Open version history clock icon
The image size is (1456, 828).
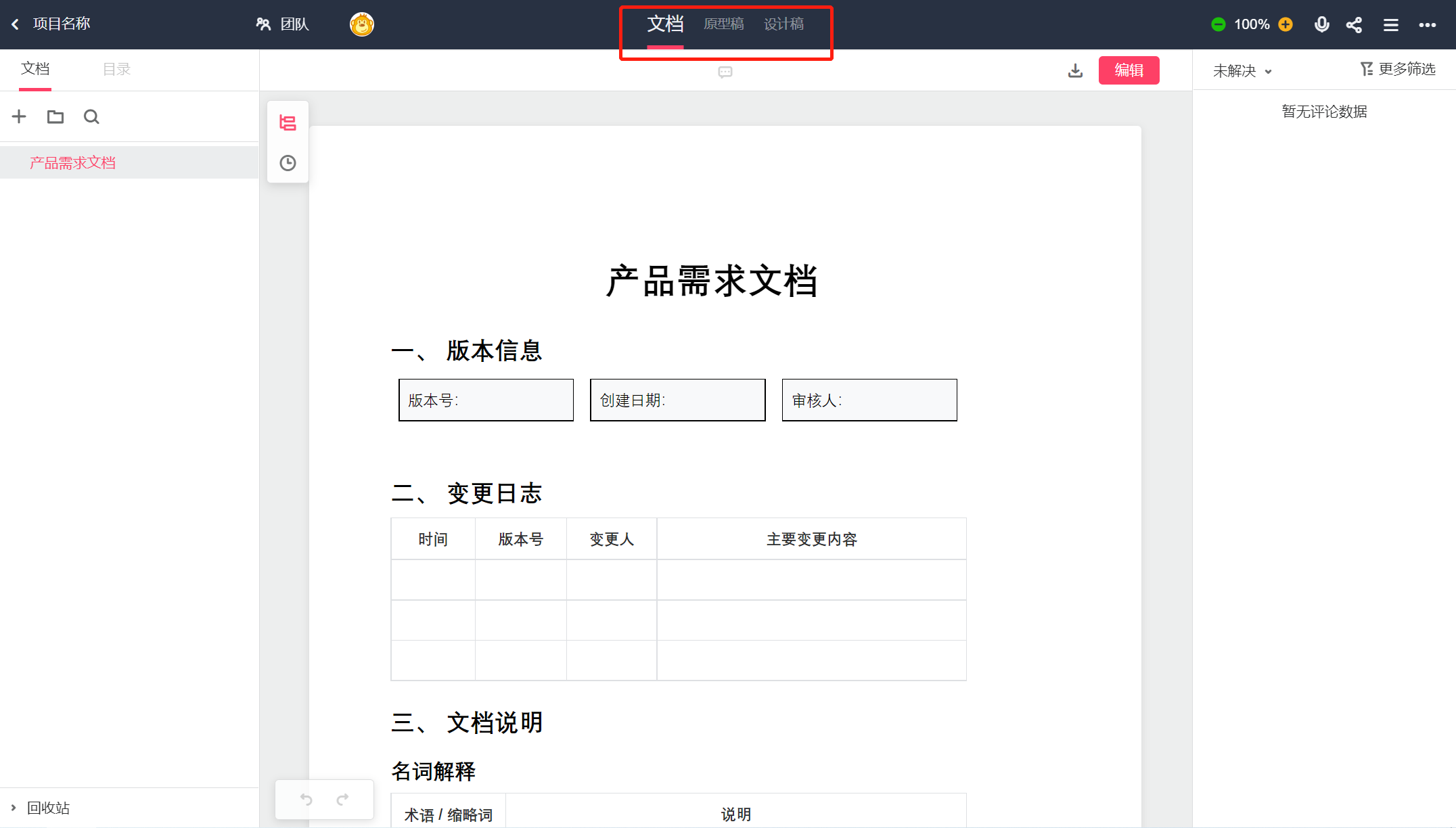[288, 163]
